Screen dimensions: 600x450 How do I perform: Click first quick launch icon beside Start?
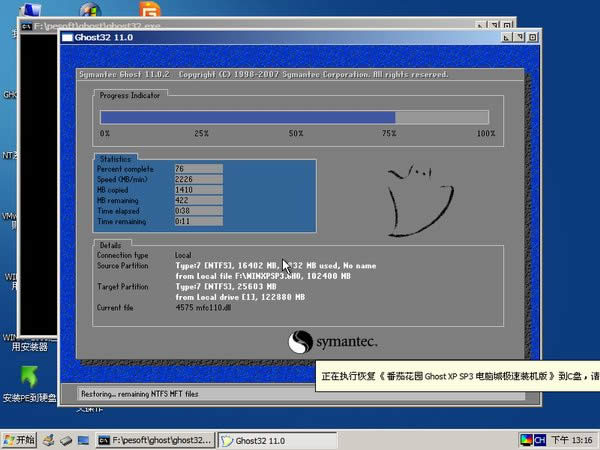[x=48, y=439]
